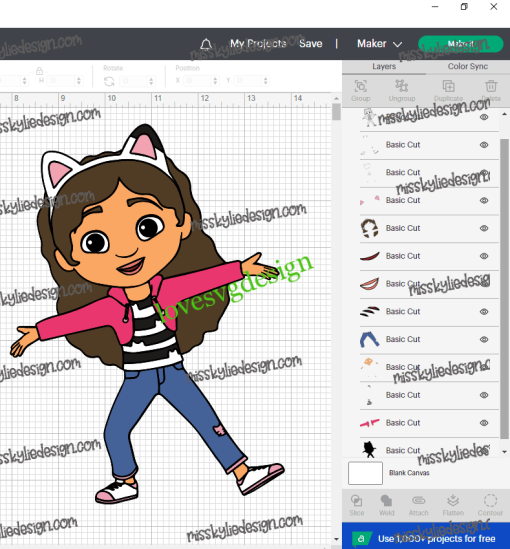This screenshot has width=510, height=549.
Task: Click the Position X stepper arrows
Action: tap(215, 81)
